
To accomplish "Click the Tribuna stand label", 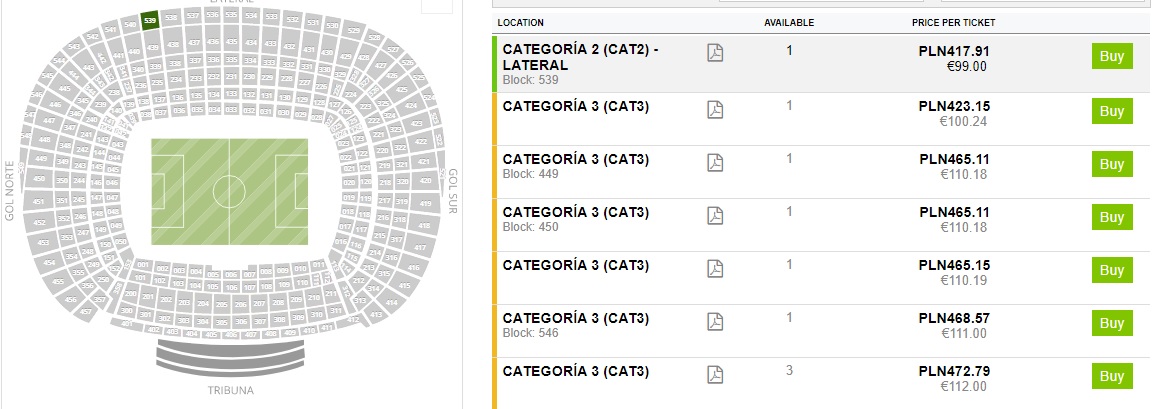I will point(231,390).
